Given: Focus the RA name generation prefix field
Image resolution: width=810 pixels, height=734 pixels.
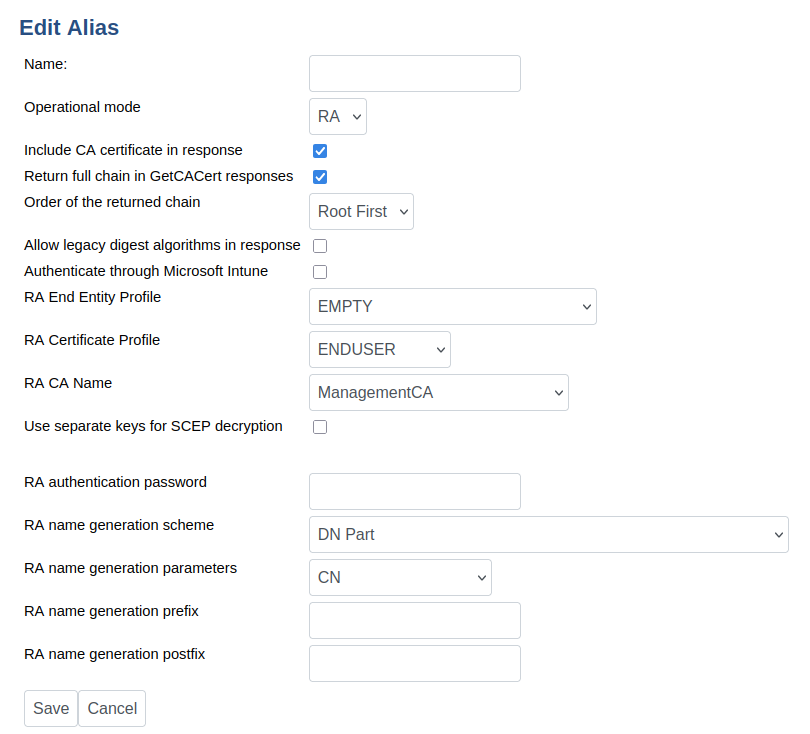Looking at the screenshot, I should pyautogui.click(x=414, y=620).
